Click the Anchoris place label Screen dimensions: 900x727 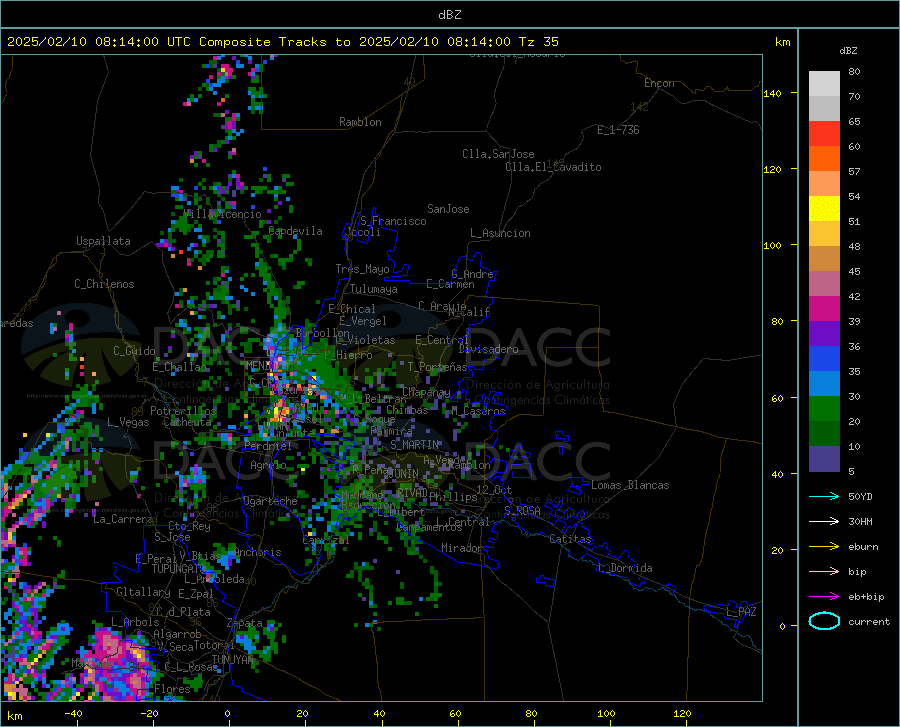coord(258,552)
